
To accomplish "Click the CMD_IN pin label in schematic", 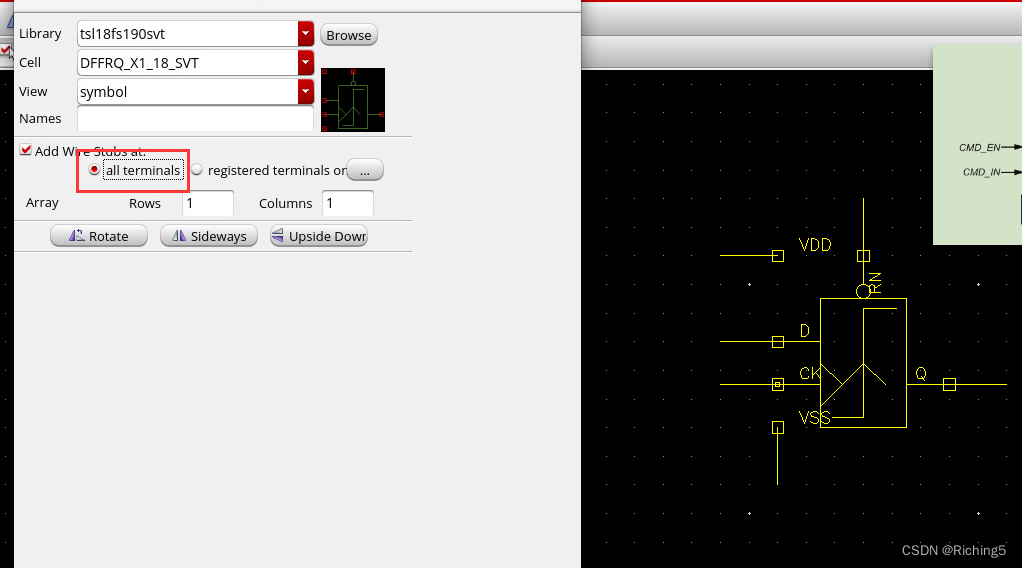I will pos(982,172).
